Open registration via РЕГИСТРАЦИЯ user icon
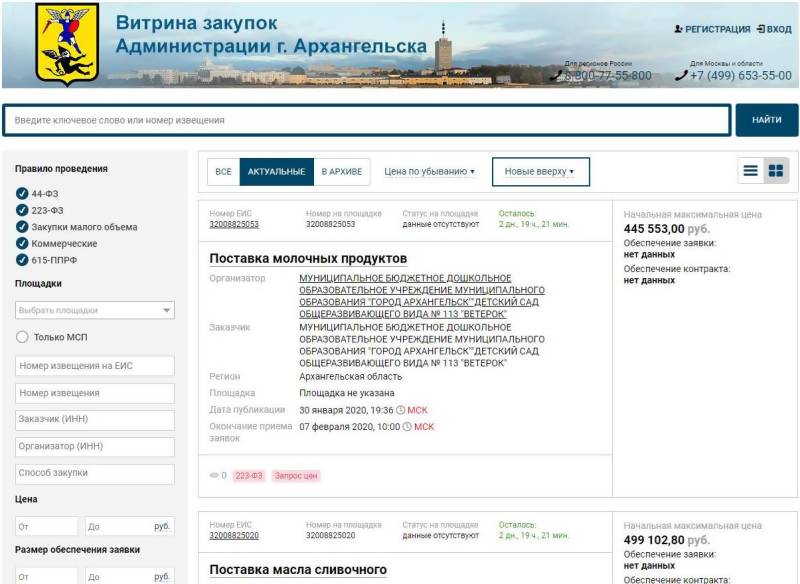 tap(680, 30)
